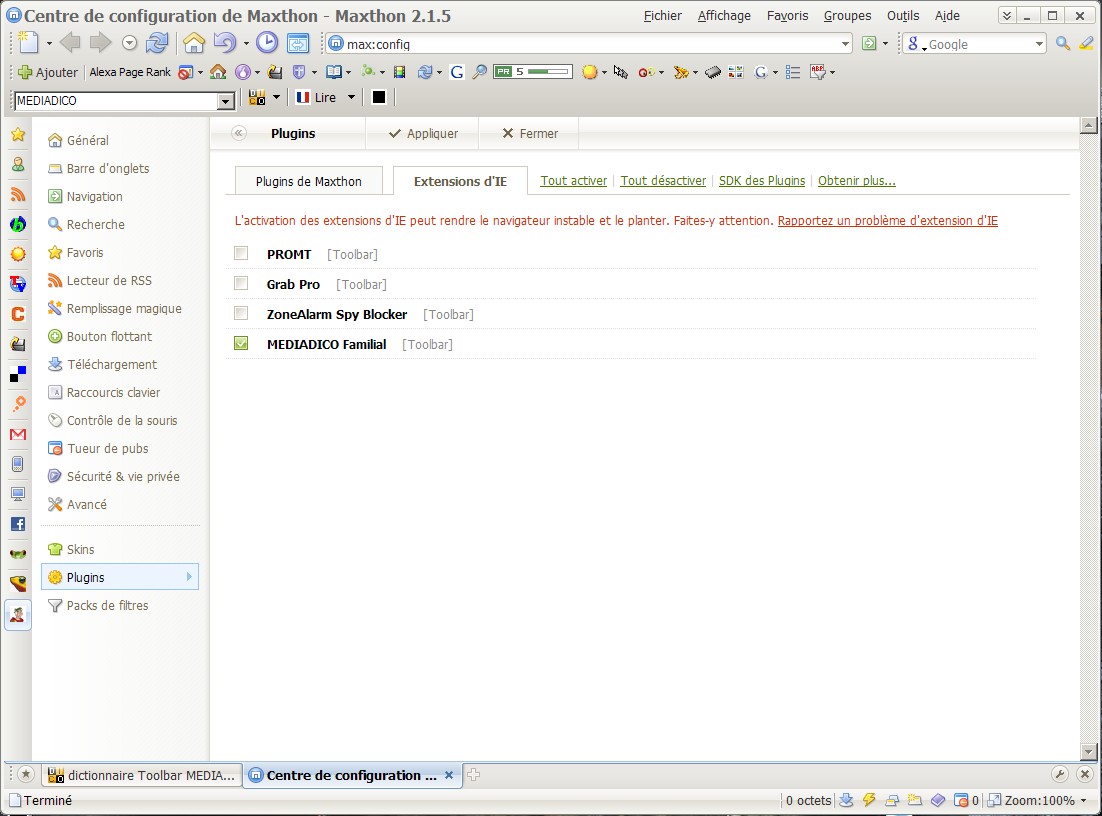The height and width of the screenshot is (816, 1102).
Task: Click the Ajouter plus button
Action: pyautogui.click(x=48, y=72)
